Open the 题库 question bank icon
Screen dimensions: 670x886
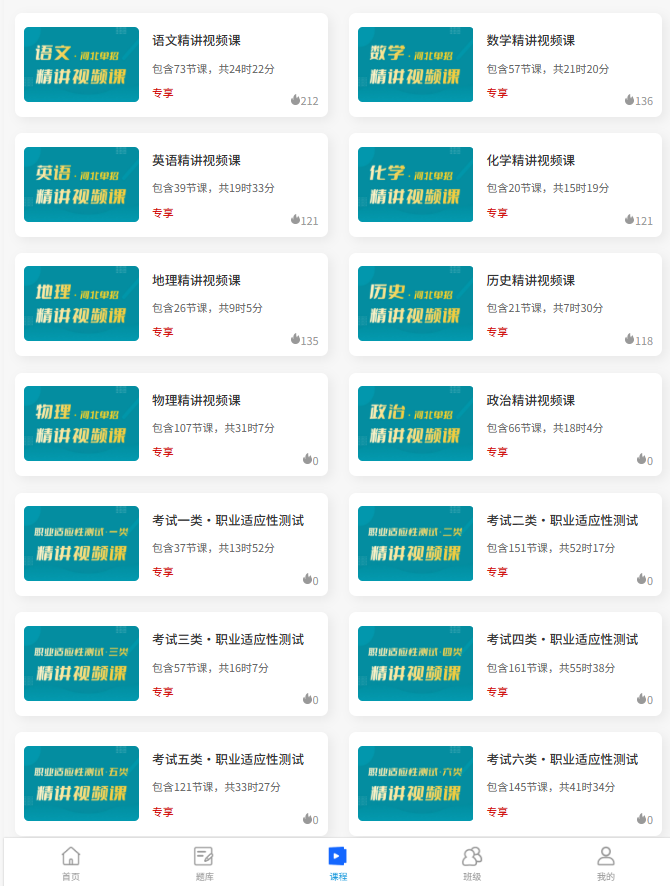[204, 857]
